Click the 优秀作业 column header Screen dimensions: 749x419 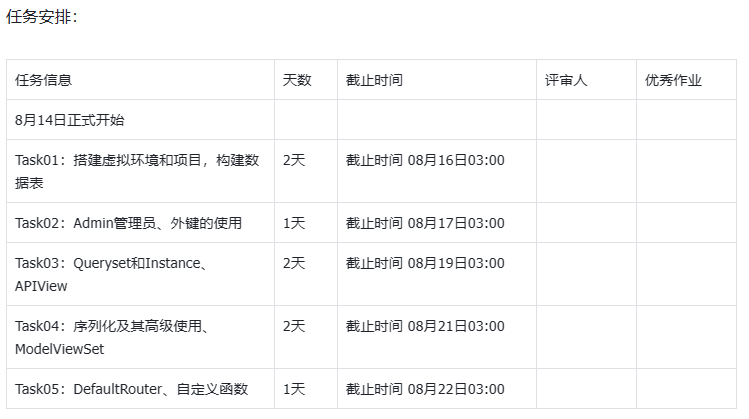pyautogui.click(x=674, y=80)
